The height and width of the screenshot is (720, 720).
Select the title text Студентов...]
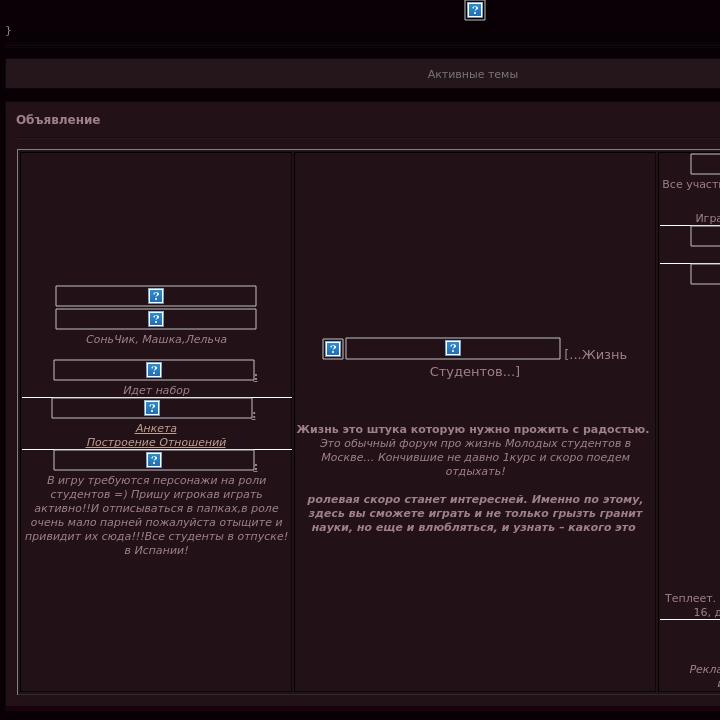tap(475, 371)
